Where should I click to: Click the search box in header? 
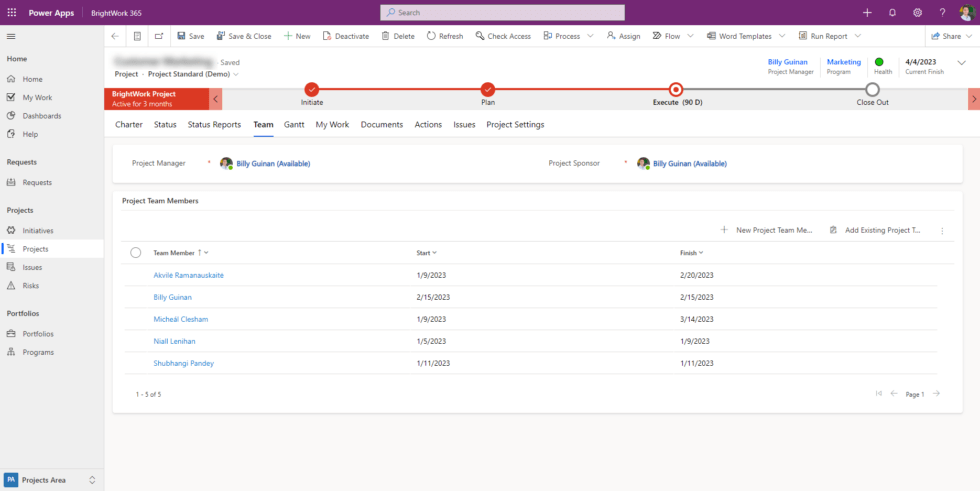502,12
